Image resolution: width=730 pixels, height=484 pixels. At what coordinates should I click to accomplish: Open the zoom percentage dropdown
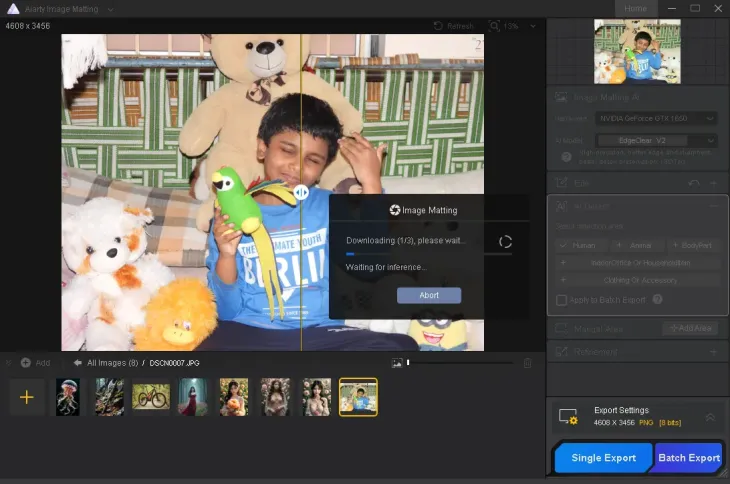(532, 26)
